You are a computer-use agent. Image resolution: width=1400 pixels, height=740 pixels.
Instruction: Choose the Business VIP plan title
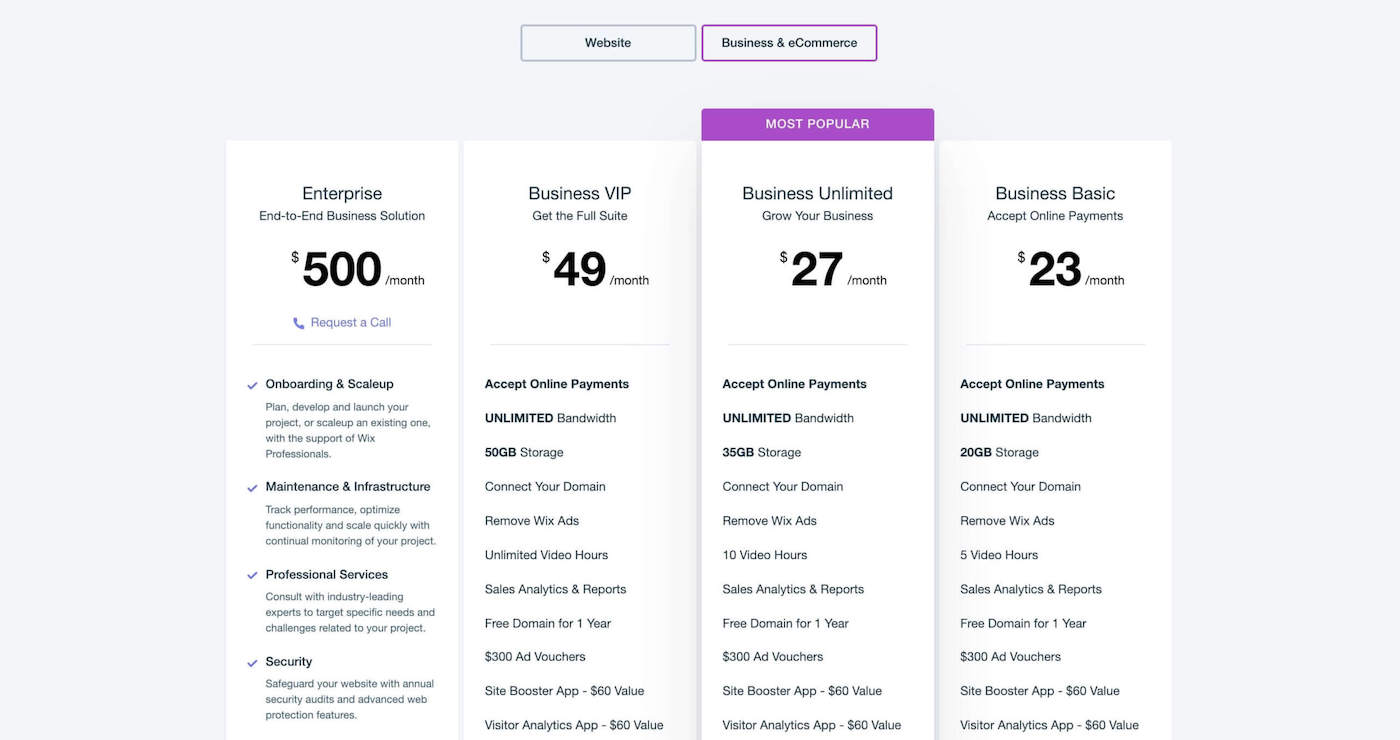pos(580,193)
